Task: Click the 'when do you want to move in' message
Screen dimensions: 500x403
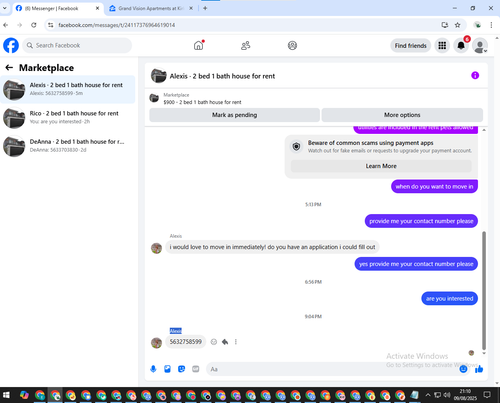Action: pyautogui.click(x=434, y=187)
